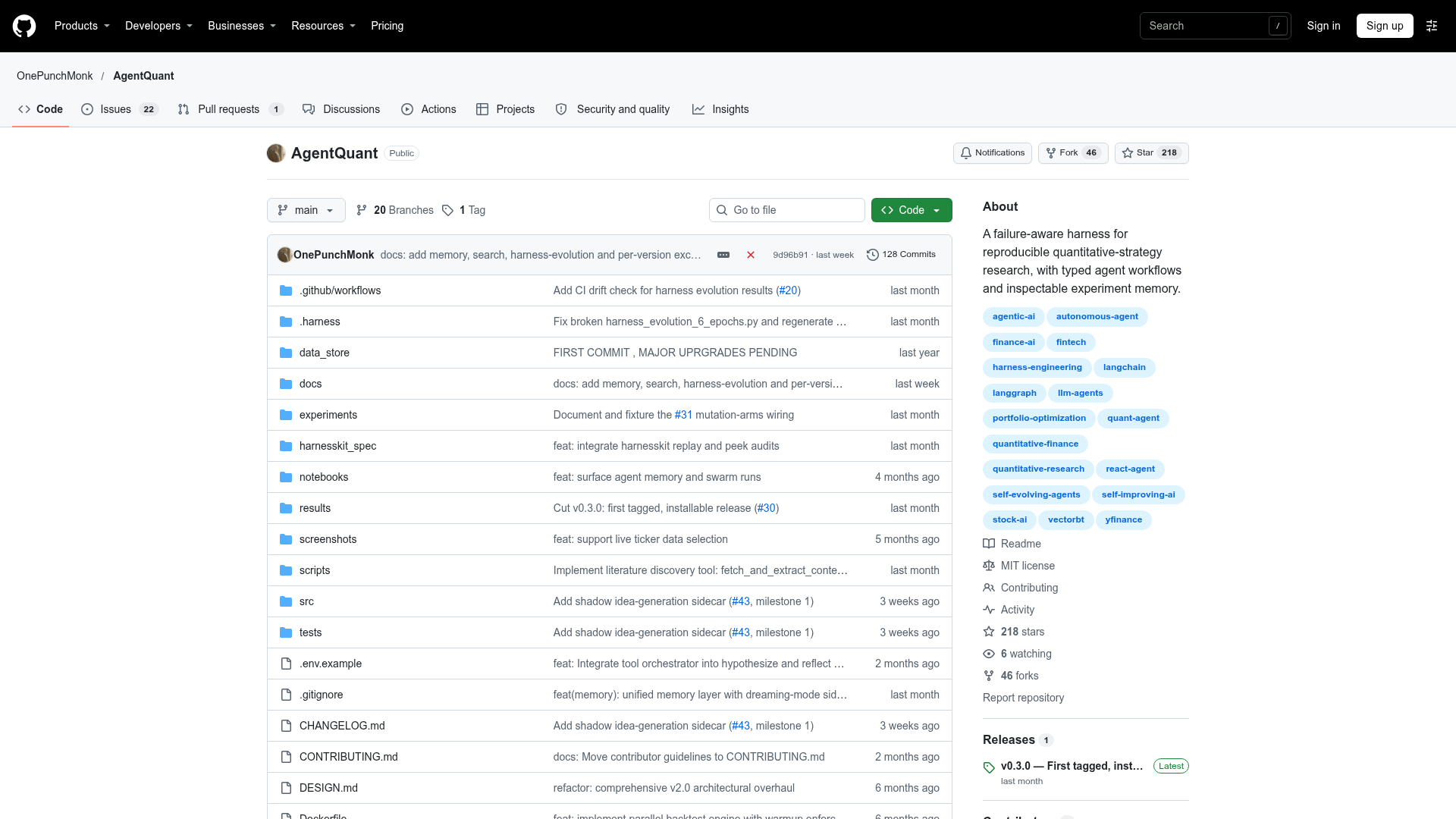
Task: Click the Go to file input
Action: click(x=787, y=210)
